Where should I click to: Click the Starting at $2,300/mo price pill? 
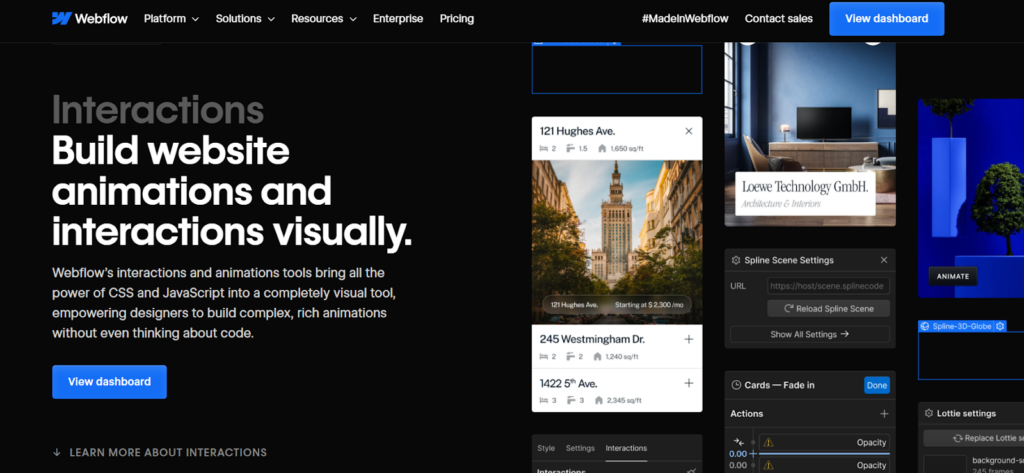pyautogui.click(x=616, y=304)
